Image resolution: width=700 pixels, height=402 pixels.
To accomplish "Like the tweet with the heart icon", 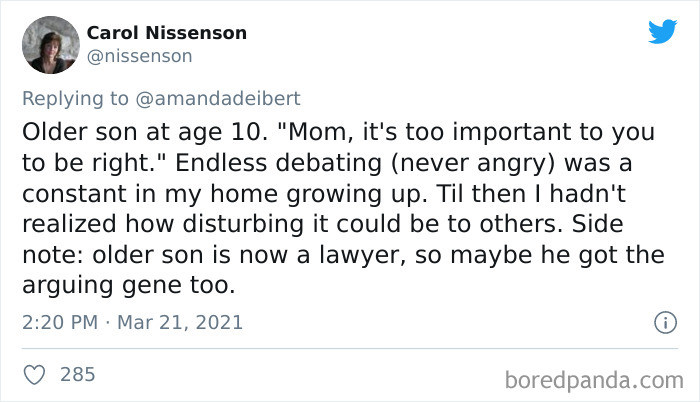I will click(34, 375).
